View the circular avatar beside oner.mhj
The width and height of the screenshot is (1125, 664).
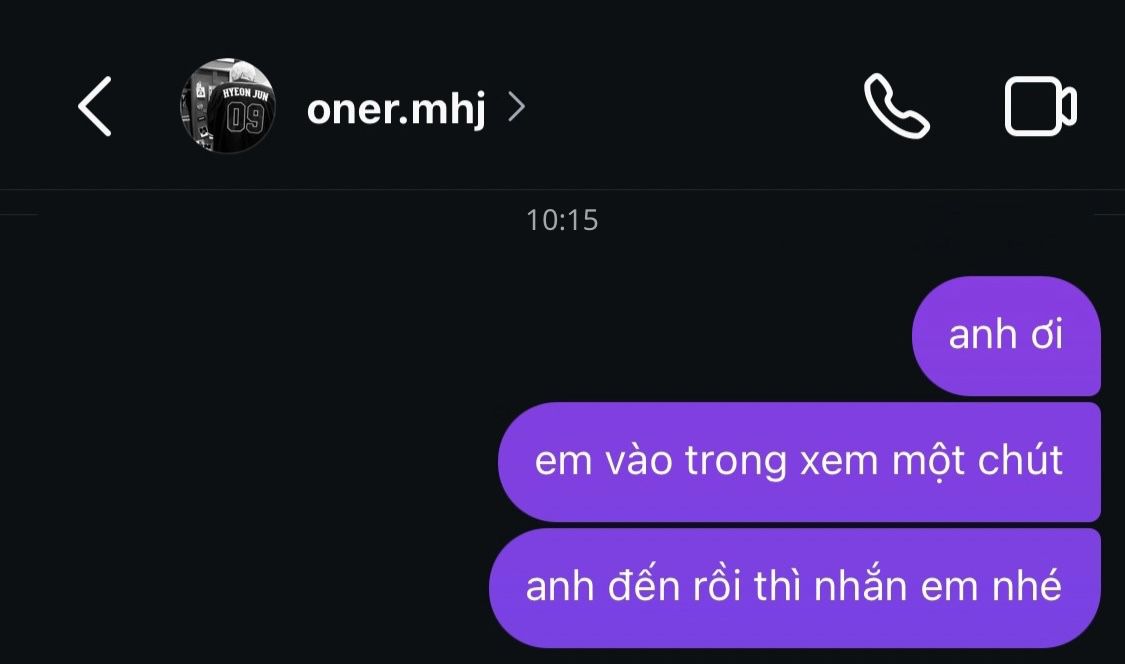click(x=227, y=106)
